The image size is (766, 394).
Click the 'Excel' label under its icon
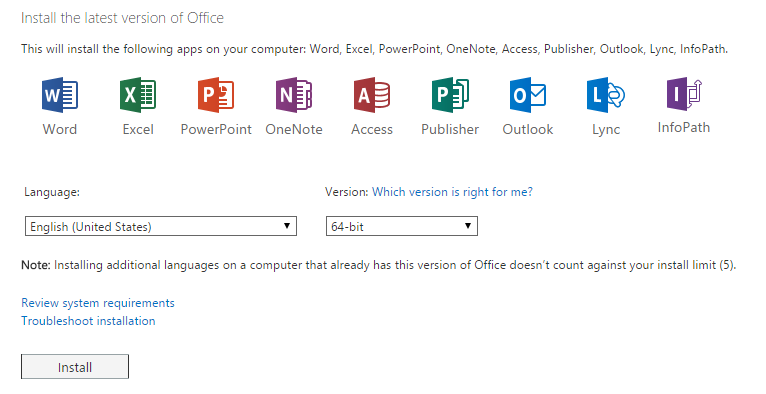click(138, 129)
